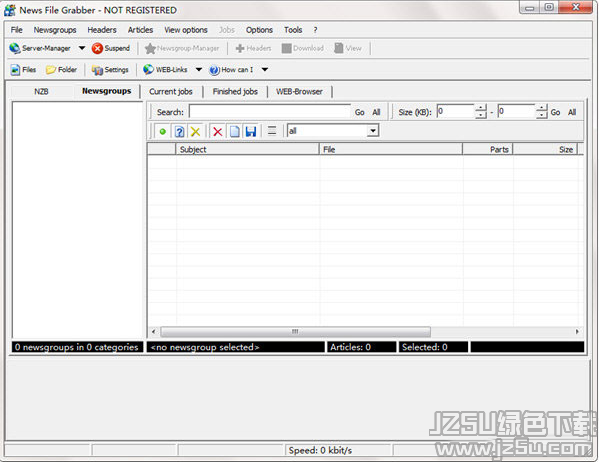Click the News File Grabber title bar icon
Image resolution: width=599 pixels, height=462 pixels.
click(x=10, y=10)
